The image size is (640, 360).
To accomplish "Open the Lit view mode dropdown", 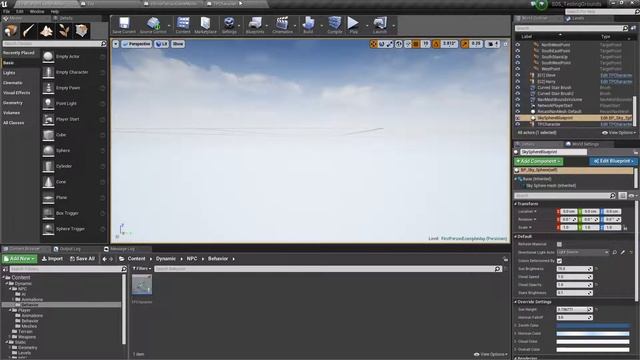I will (x=162, y=44).
